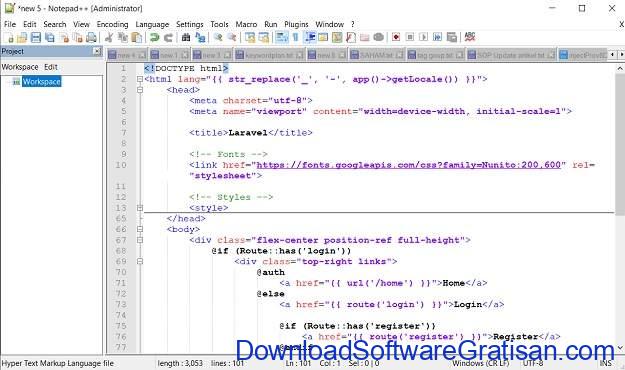625x370 pixels.
Task: Undo last change with green arrow icon
Action: (154, 37)
